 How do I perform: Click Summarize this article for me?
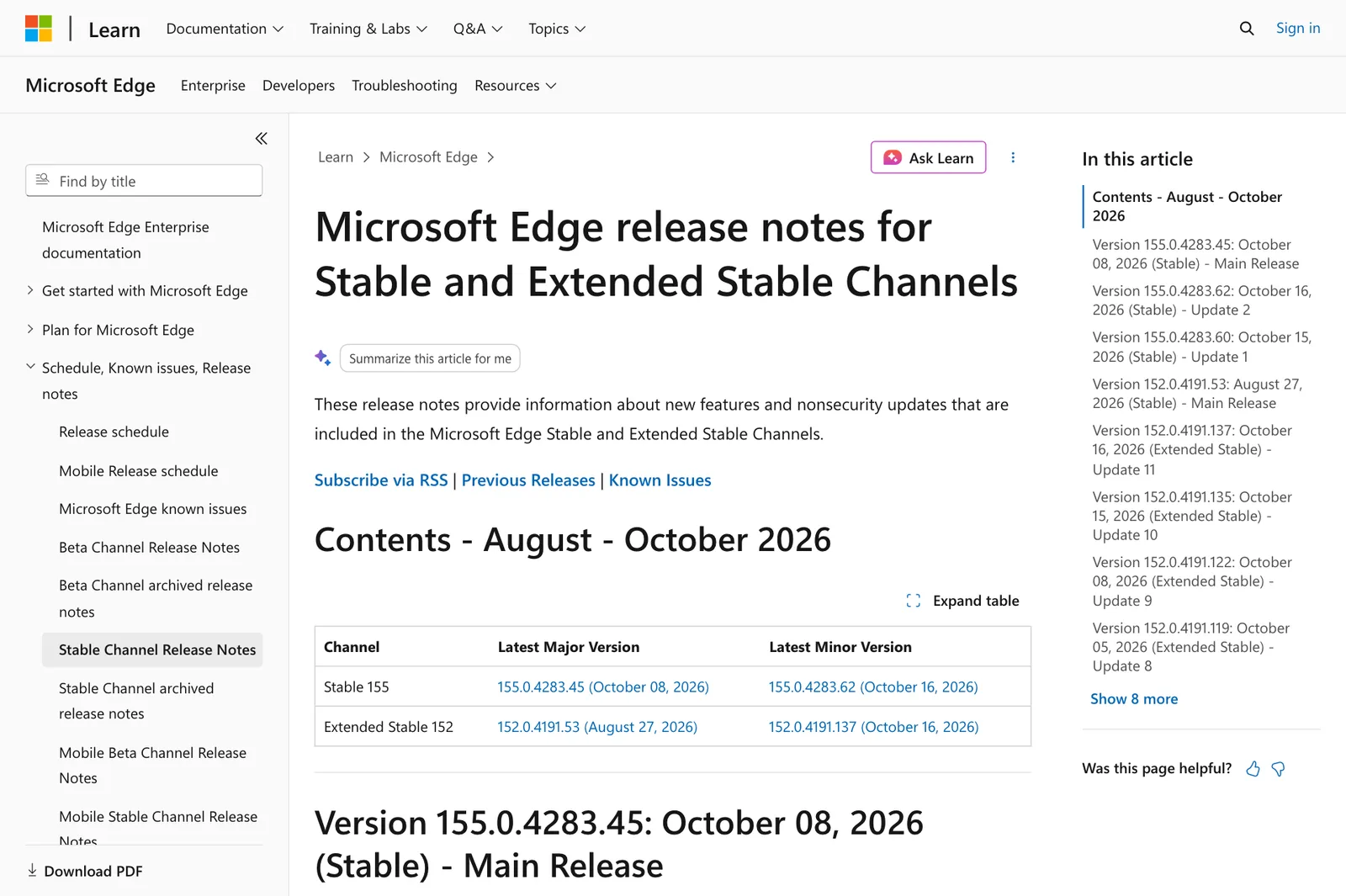[430, 358]
